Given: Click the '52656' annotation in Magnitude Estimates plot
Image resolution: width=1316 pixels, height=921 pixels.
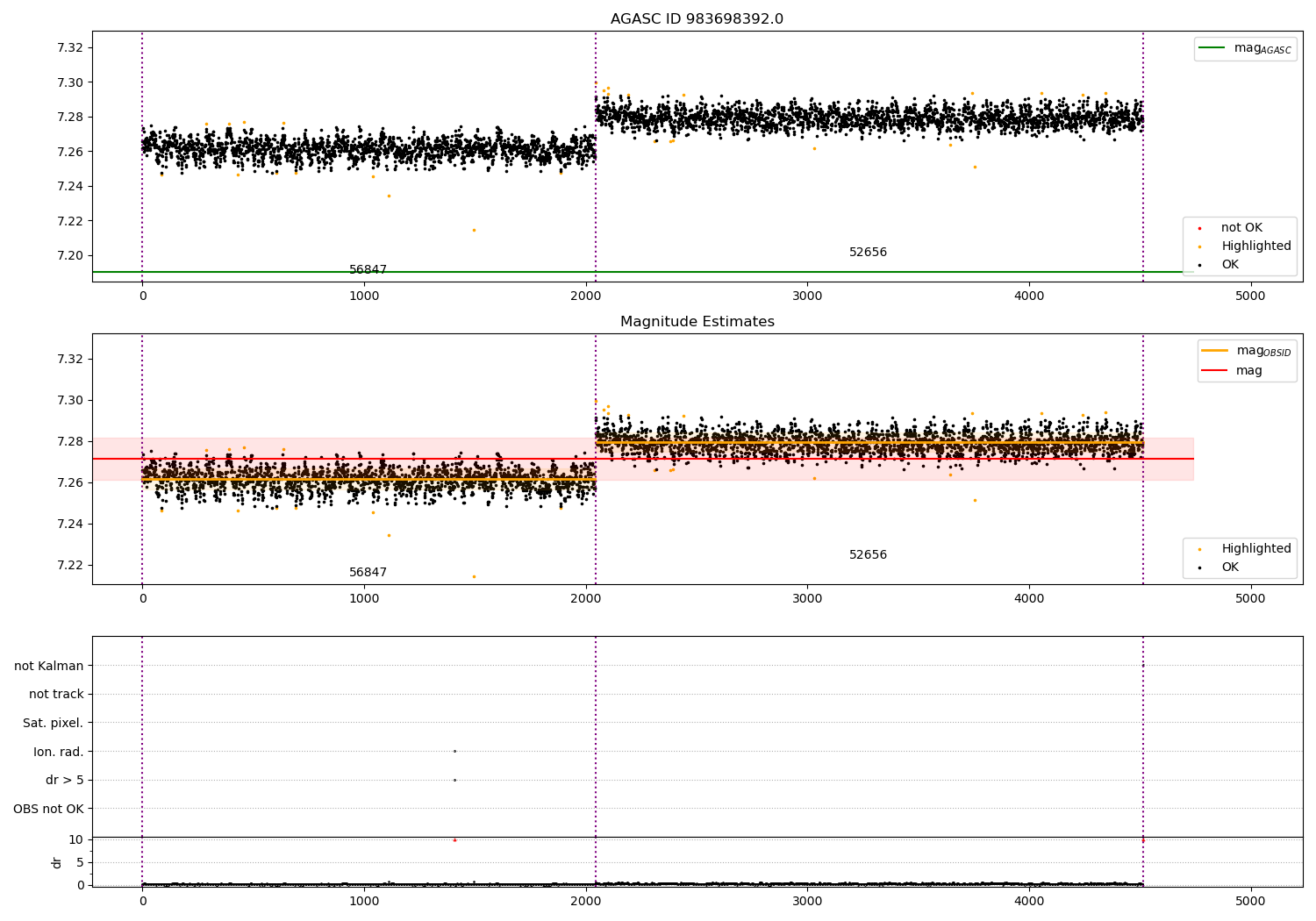Looking at the screenshot, I should click(868, 555).
